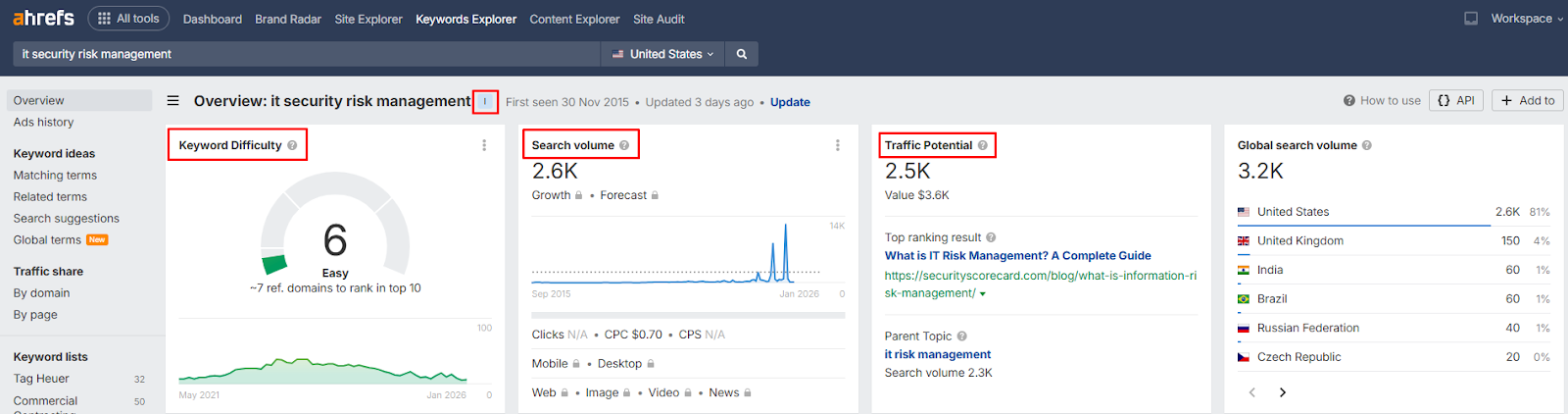Open Matching terms report
Viewport: 1568px width, 414px height.
click(x=55, y=176)
